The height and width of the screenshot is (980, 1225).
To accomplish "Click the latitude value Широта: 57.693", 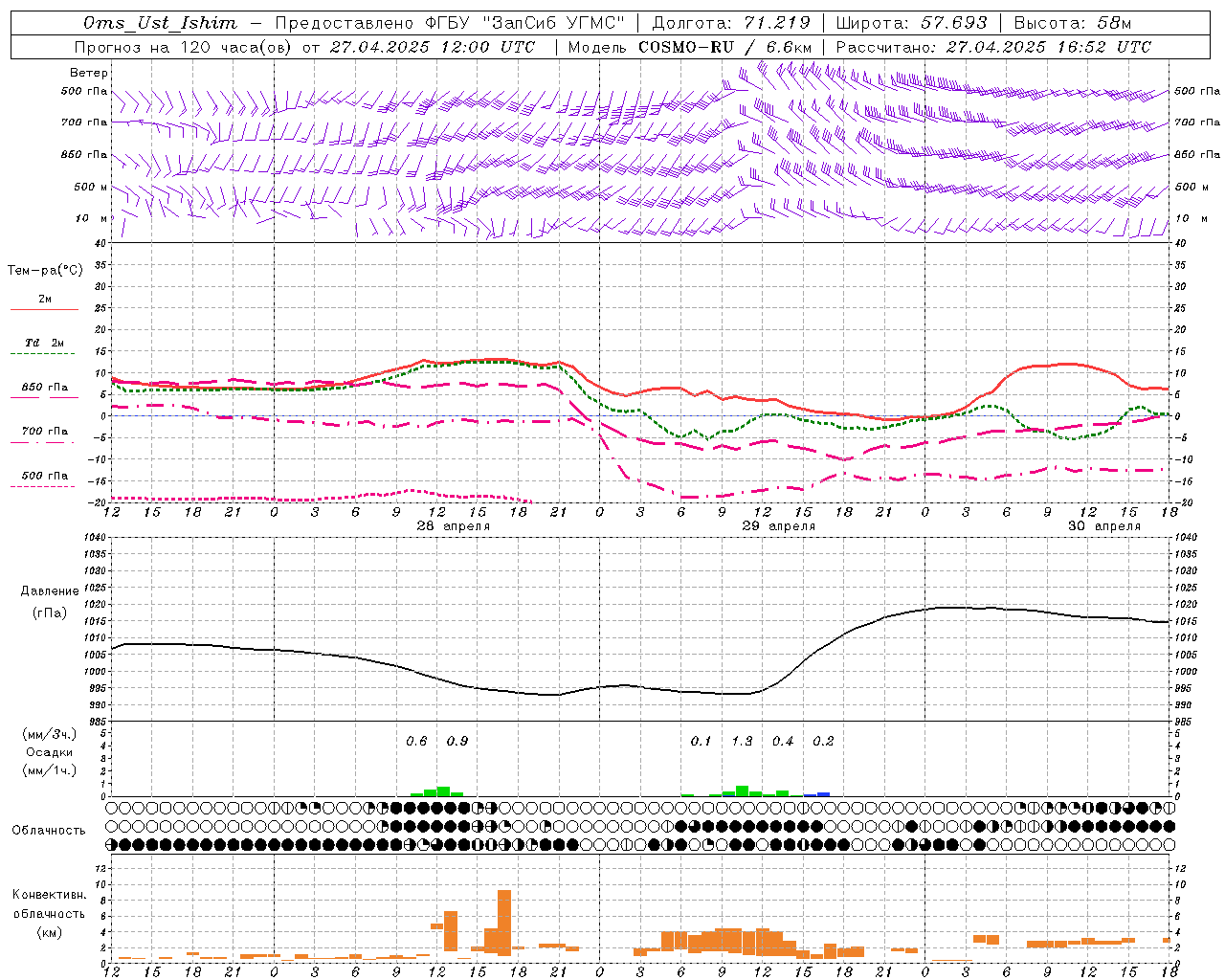I will (x=912, y=23).
